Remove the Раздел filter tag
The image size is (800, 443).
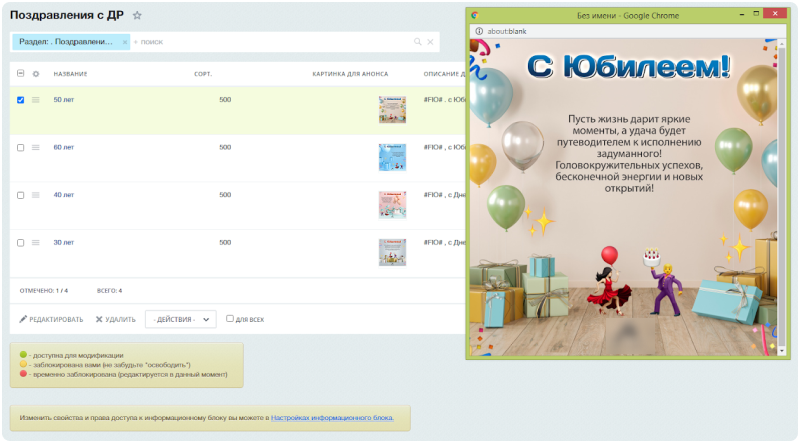point(124,42)
